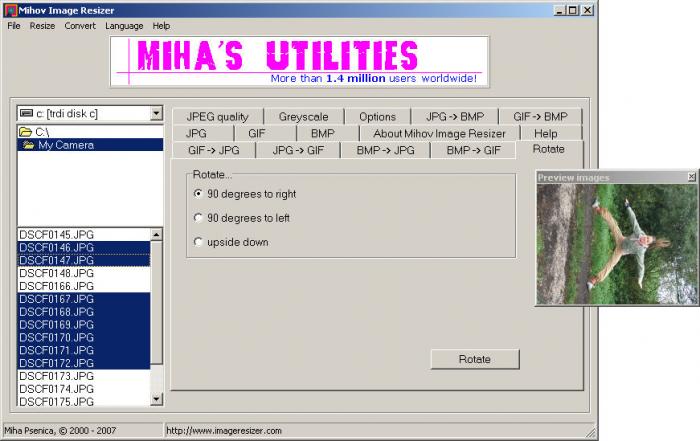Switch to the BMP -> JPG tab

point(385,150)
